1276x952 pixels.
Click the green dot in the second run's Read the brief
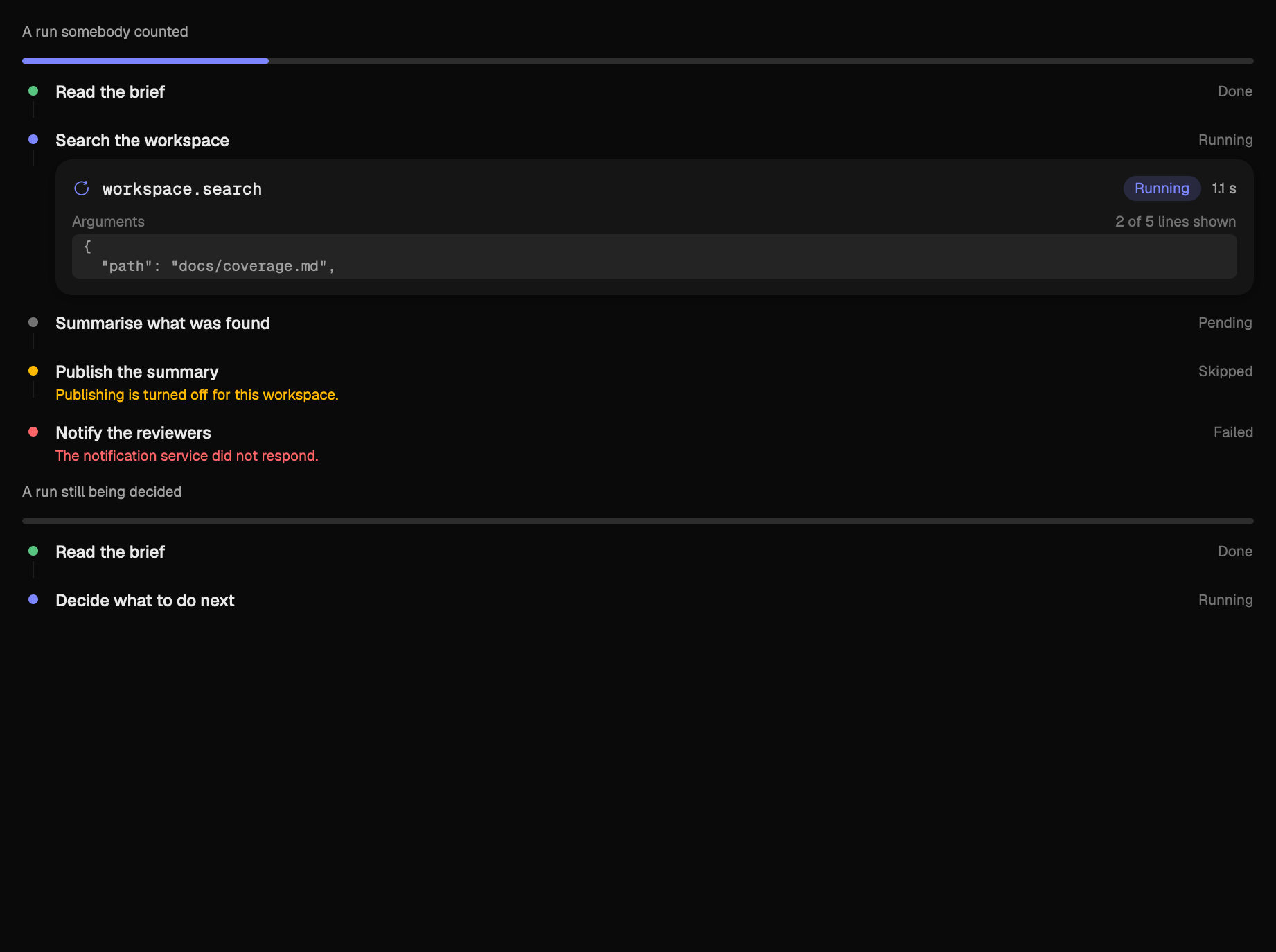[33, 551]
